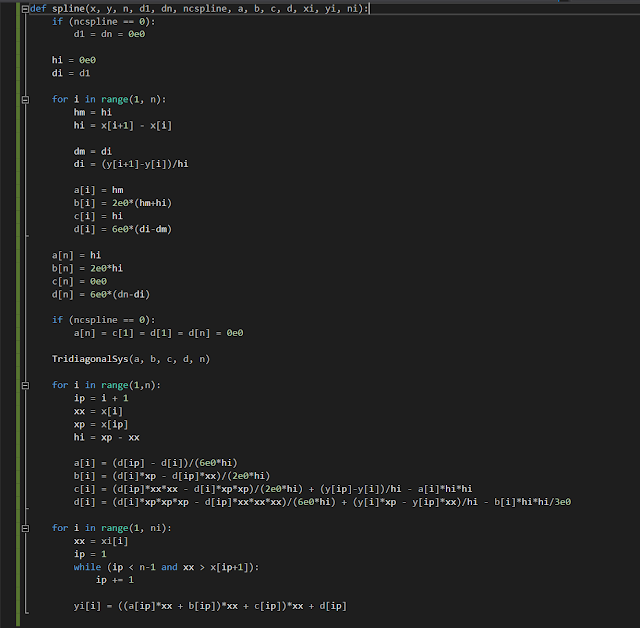The height and width of the screenshot is (628, 640).
Task: Click the line 'xp = x[ip]'
Action: pyautogui.click(x=101, y=424)
